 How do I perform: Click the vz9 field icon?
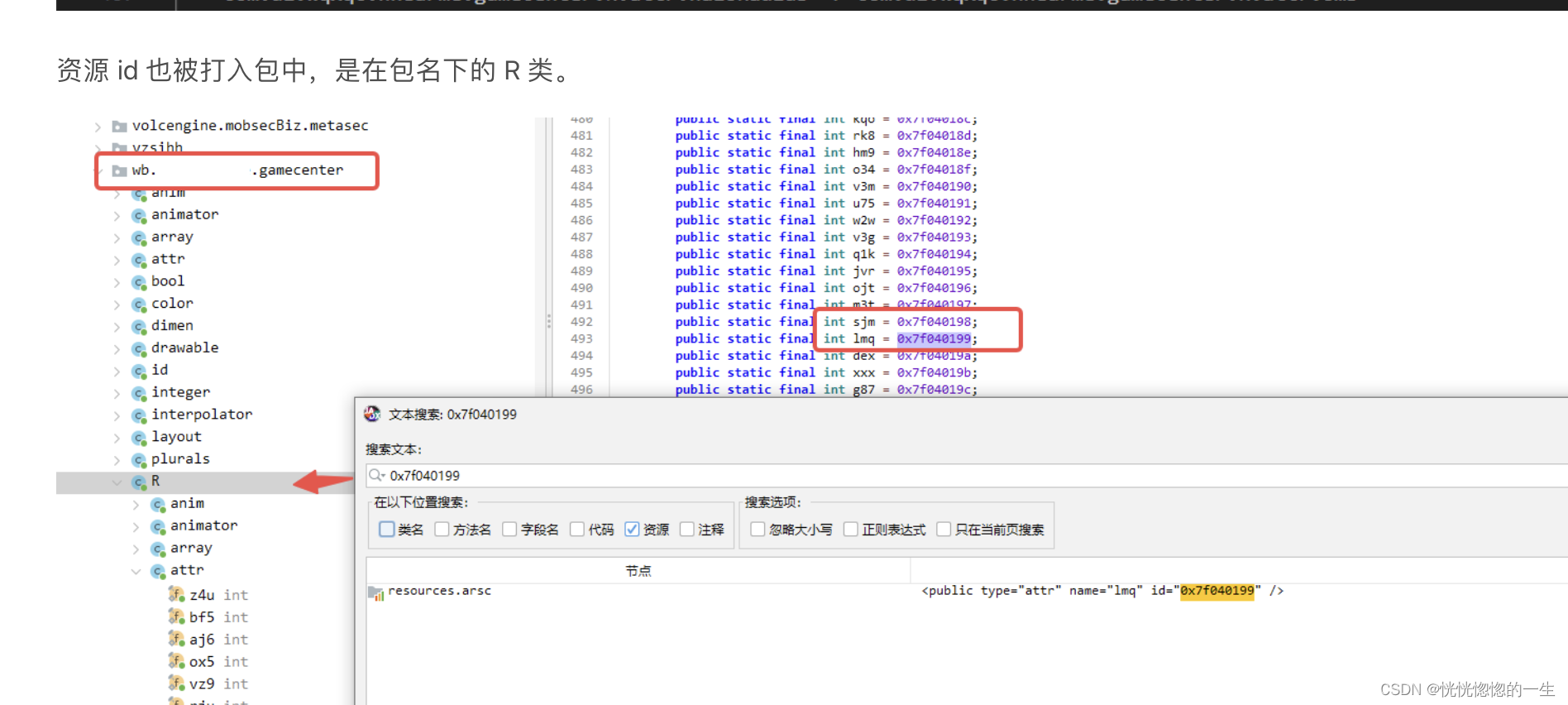176,683
